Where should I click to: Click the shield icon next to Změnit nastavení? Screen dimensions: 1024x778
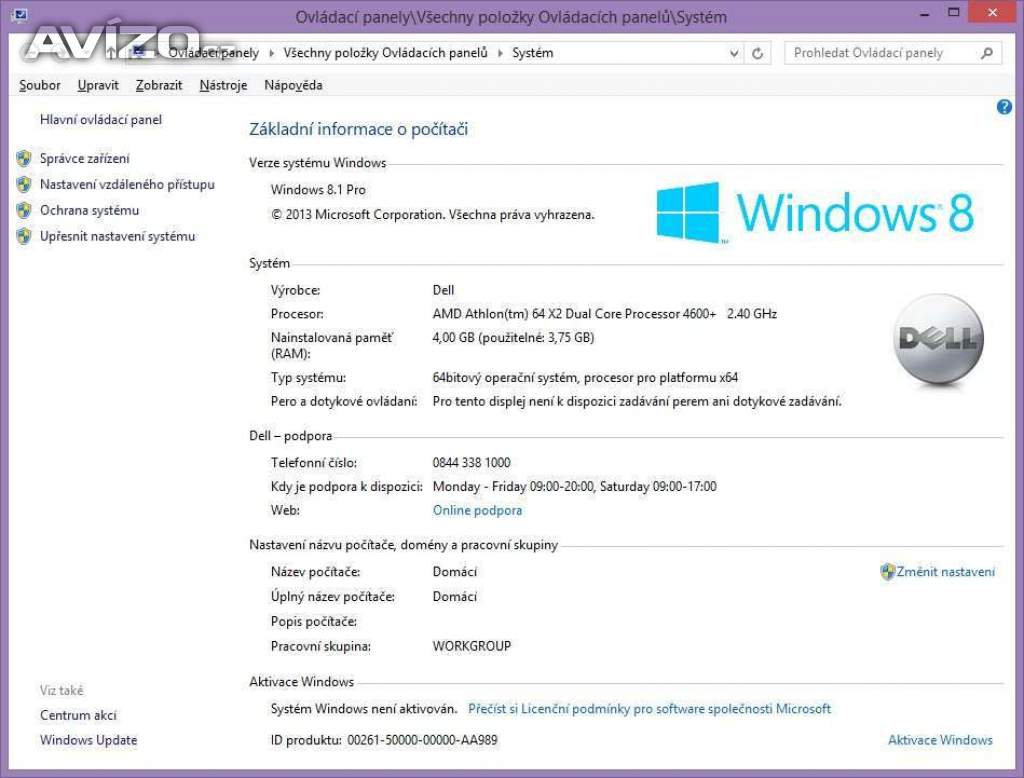pos(888,572)
